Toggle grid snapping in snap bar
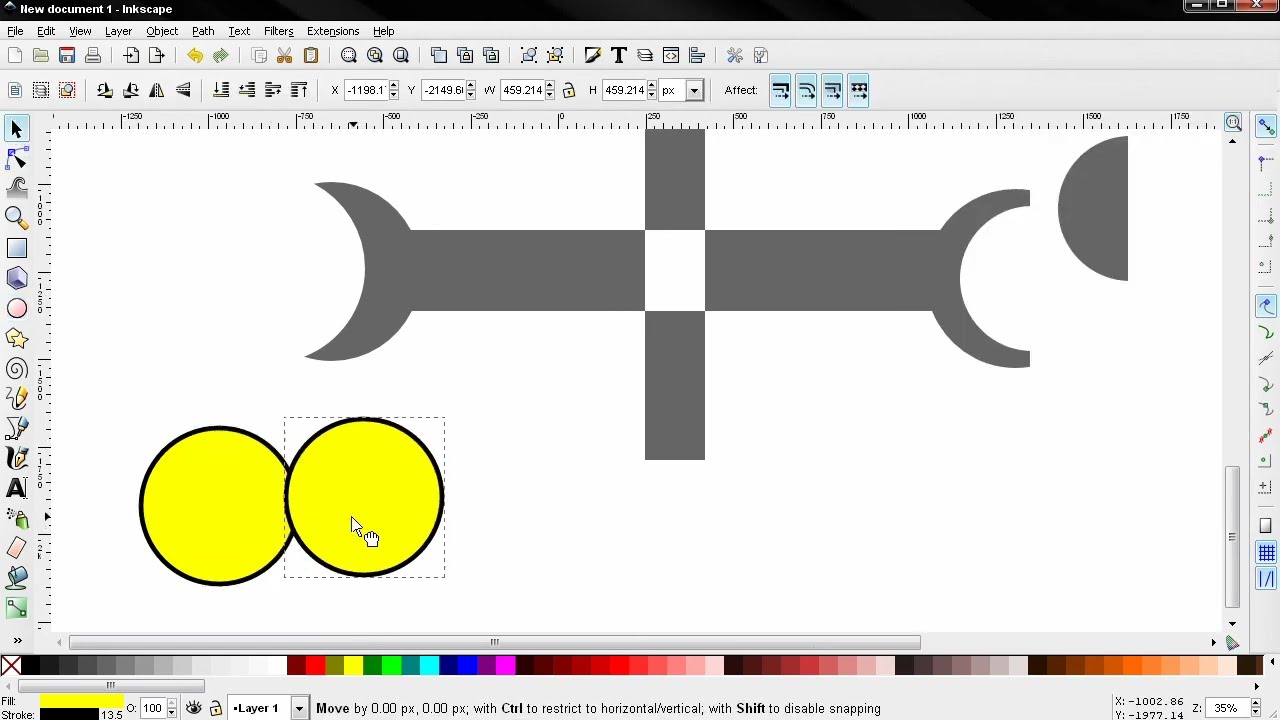The width and height of the screenshot is (1280, 720). 1266,553
